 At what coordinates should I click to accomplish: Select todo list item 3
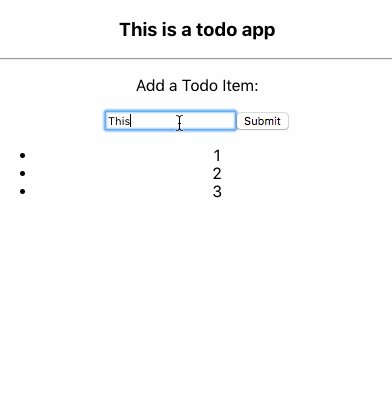(x=217, y=192)
